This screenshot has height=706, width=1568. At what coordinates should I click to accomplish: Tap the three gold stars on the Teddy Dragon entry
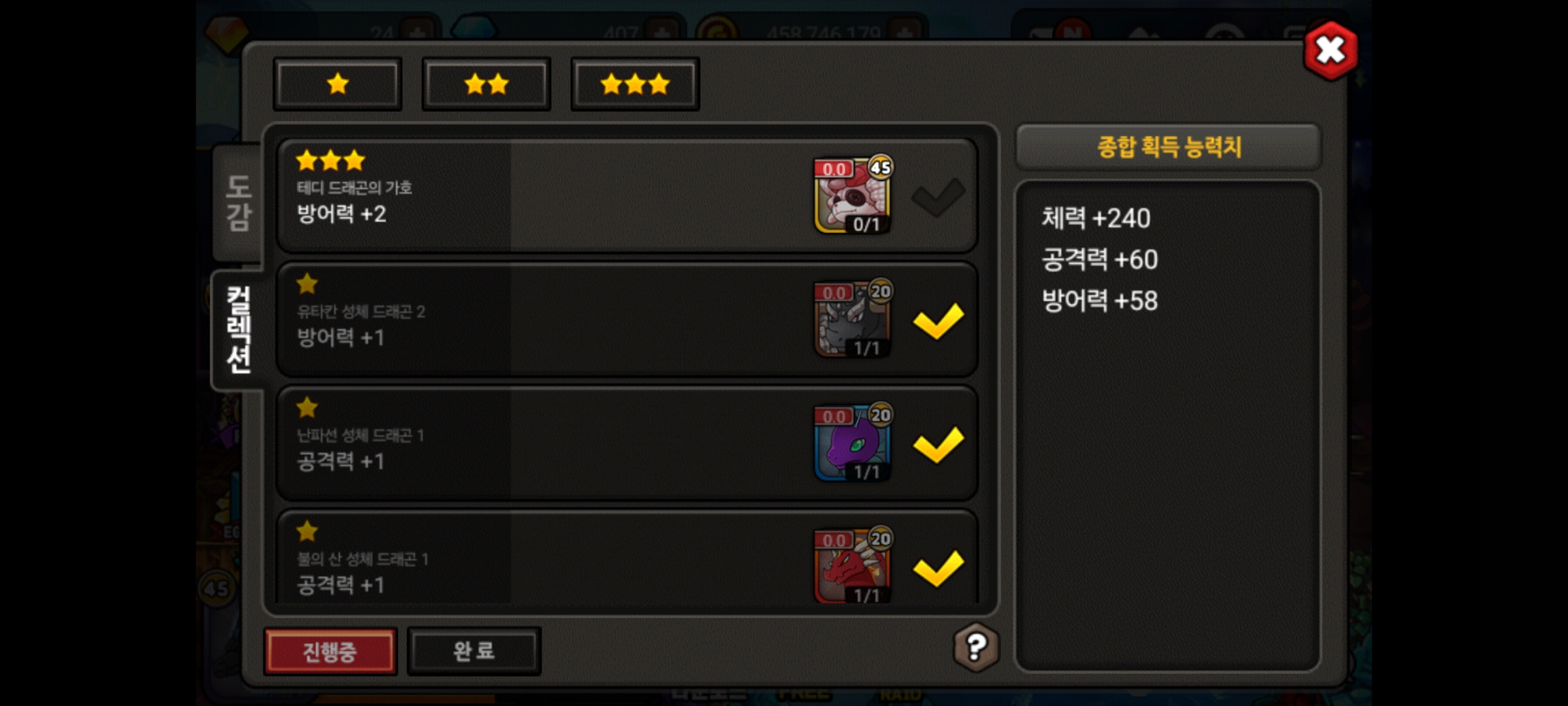(331, 160)
